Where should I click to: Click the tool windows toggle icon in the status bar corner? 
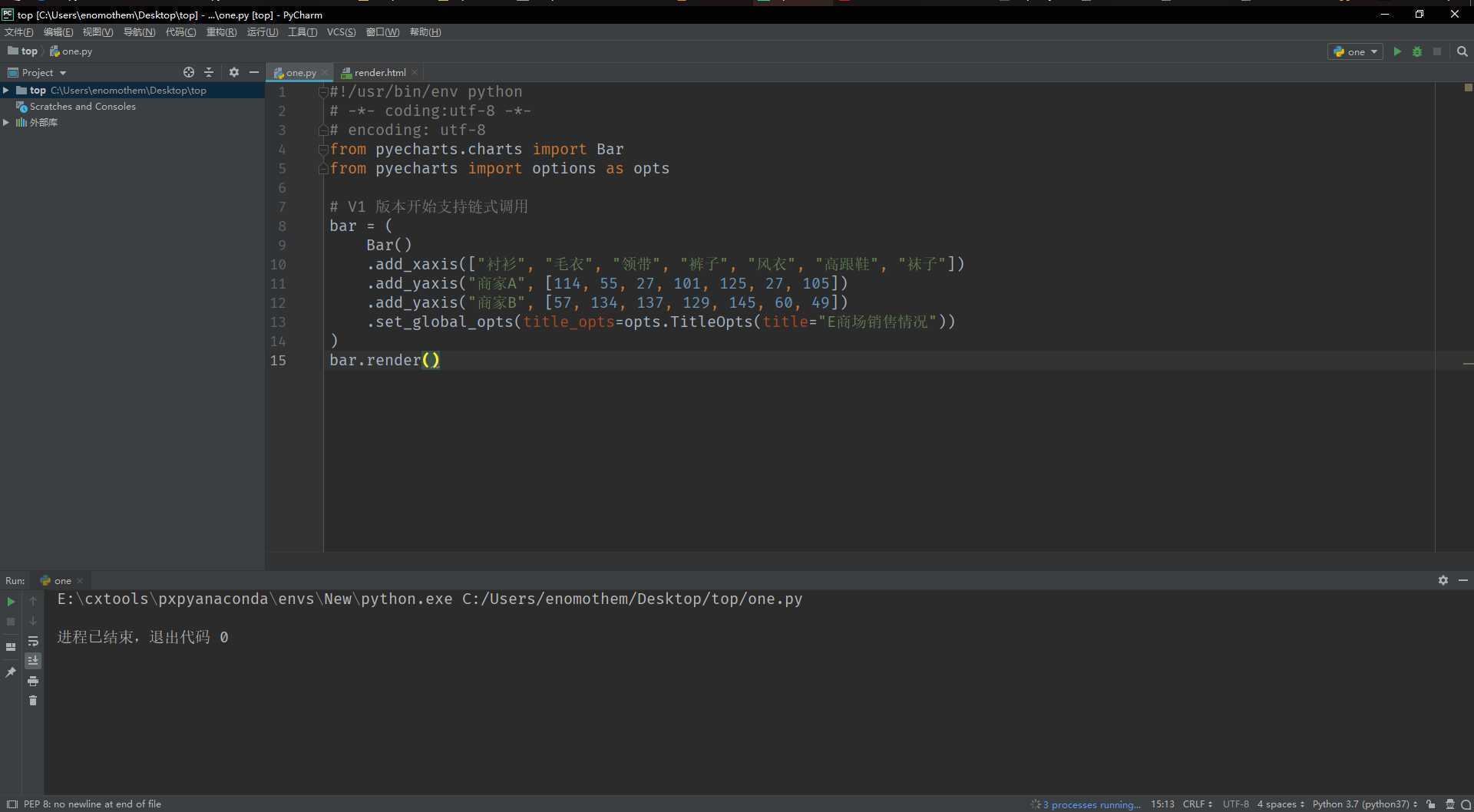[x=12, y=804]
